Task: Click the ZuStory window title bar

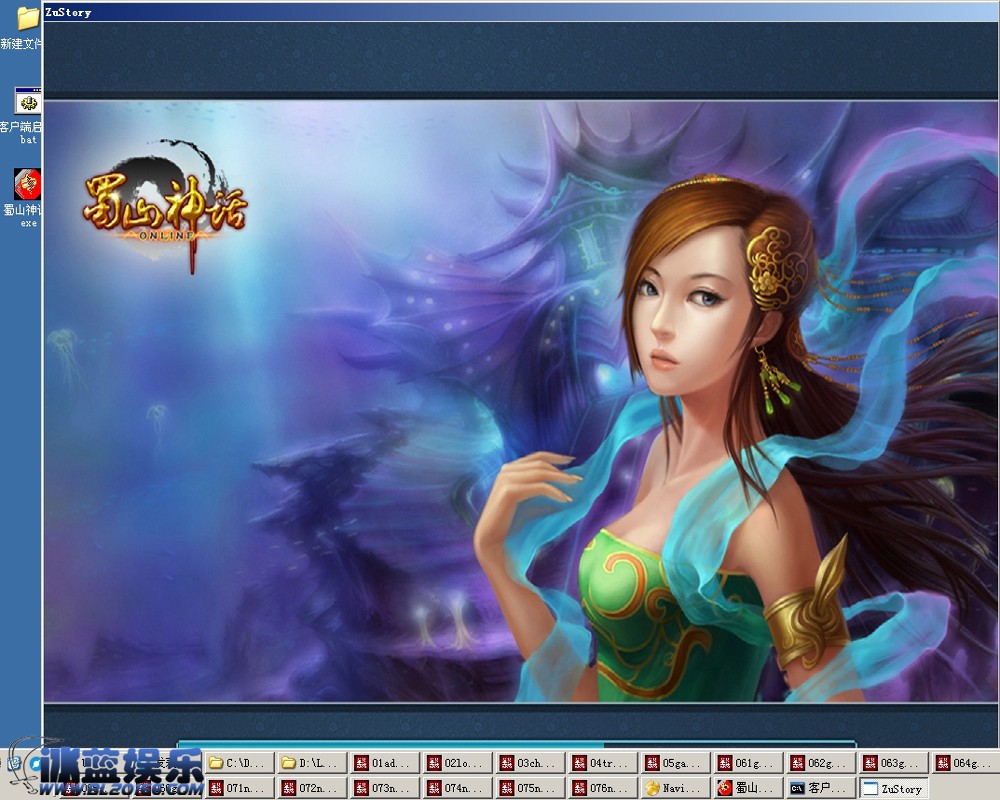Action: click(520, 12)
